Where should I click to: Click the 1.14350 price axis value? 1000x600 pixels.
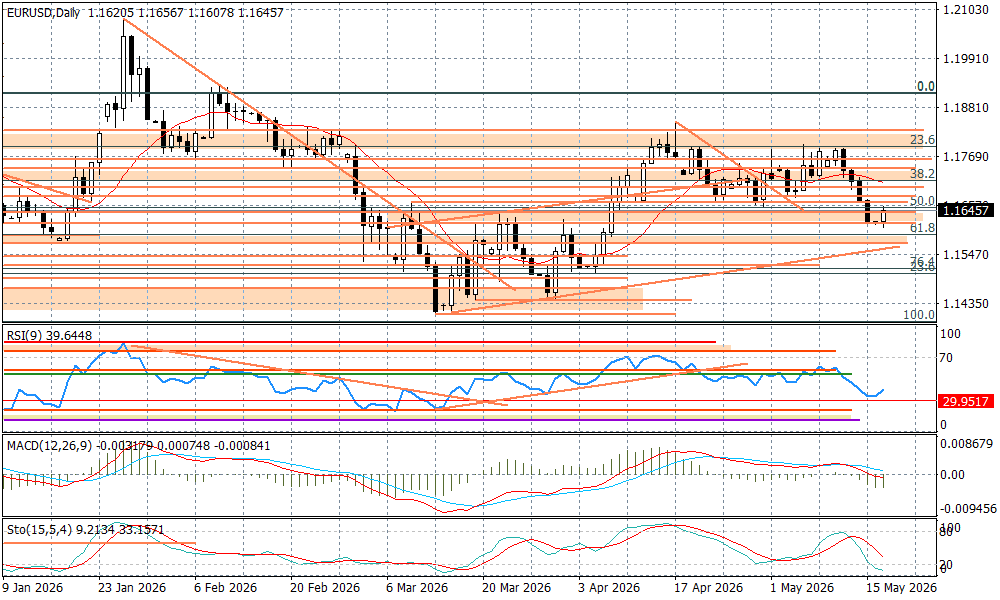pyautogui.click(x=966, y=304)
